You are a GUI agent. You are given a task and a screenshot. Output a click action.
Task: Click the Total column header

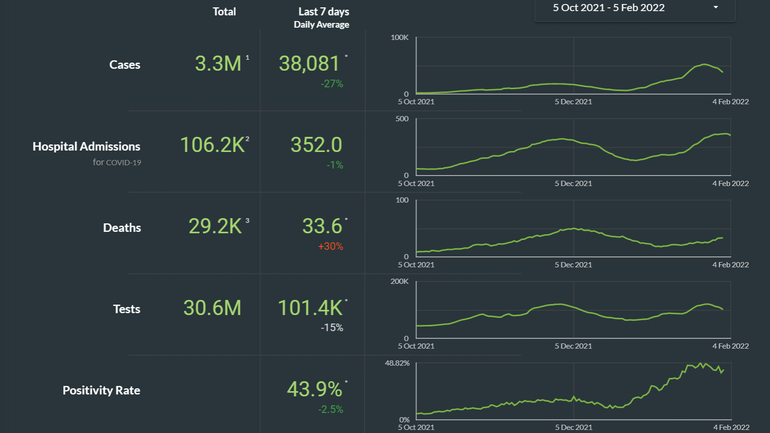click(x=225, y=12)
